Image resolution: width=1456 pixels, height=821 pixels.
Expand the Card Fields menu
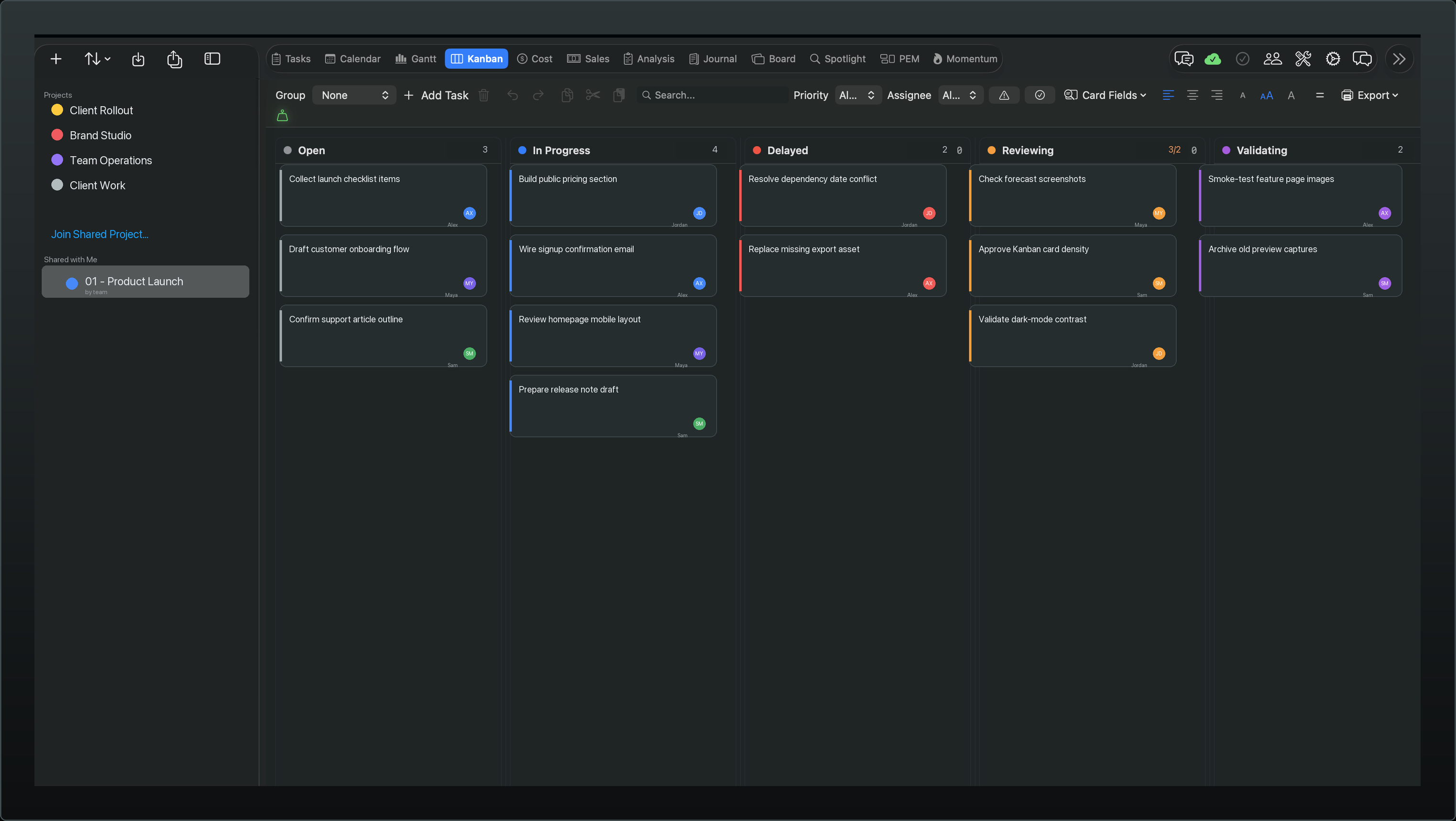1106,96
